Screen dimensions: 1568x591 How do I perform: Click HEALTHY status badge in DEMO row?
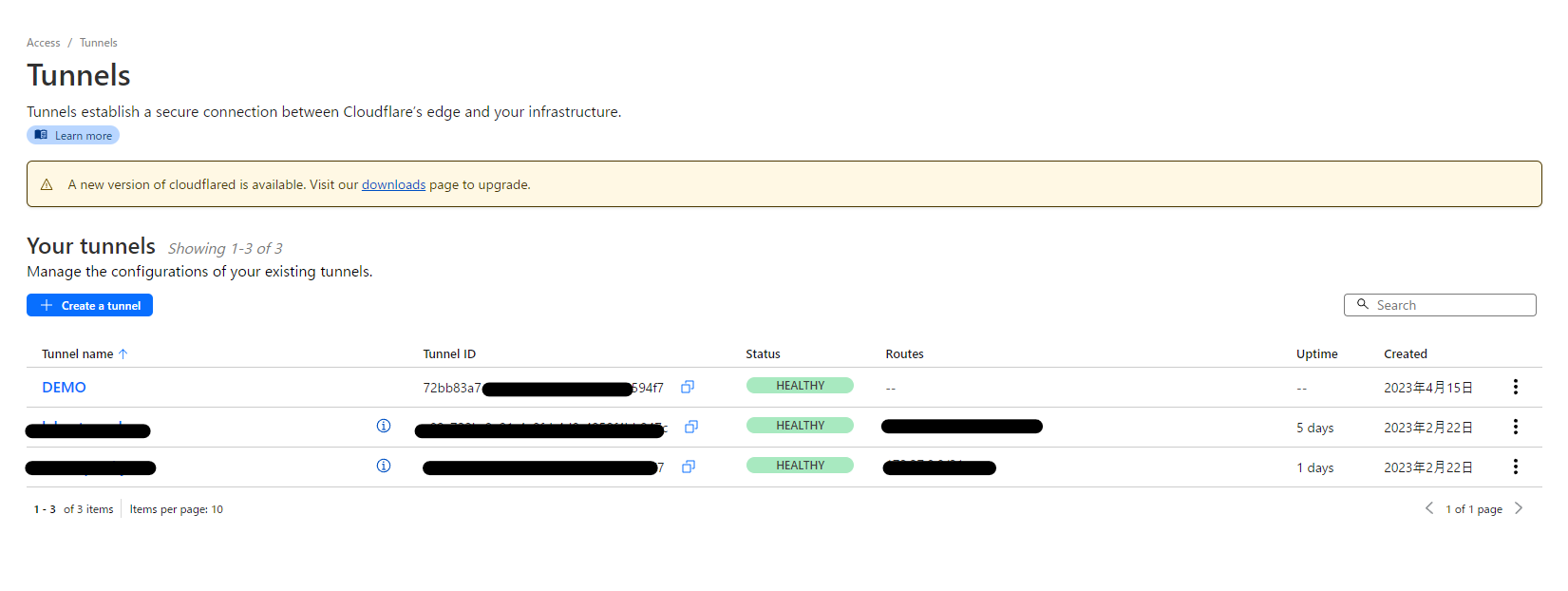(800, 386)
